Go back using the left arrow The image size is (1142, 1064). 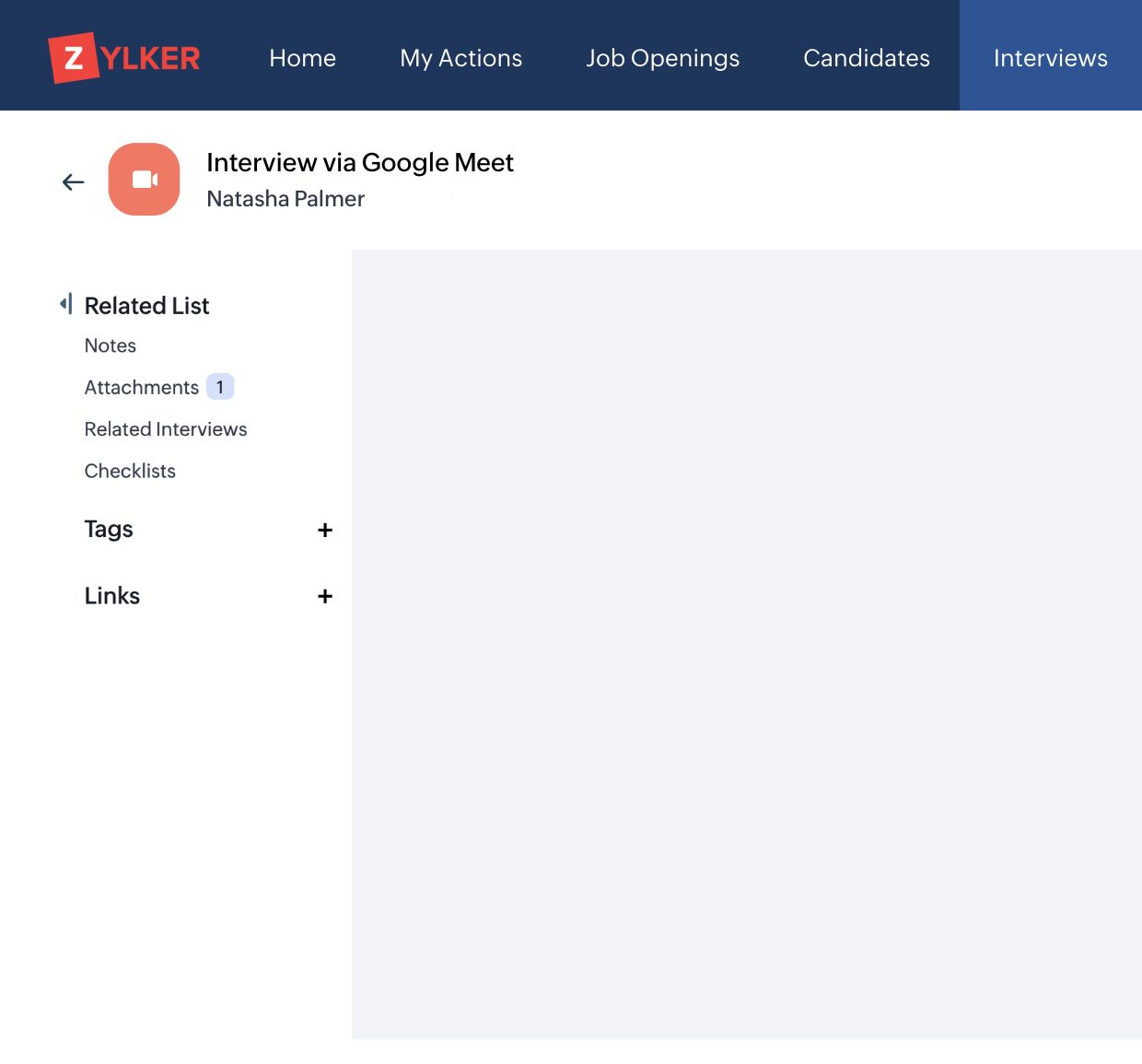[x=74, y=182]
